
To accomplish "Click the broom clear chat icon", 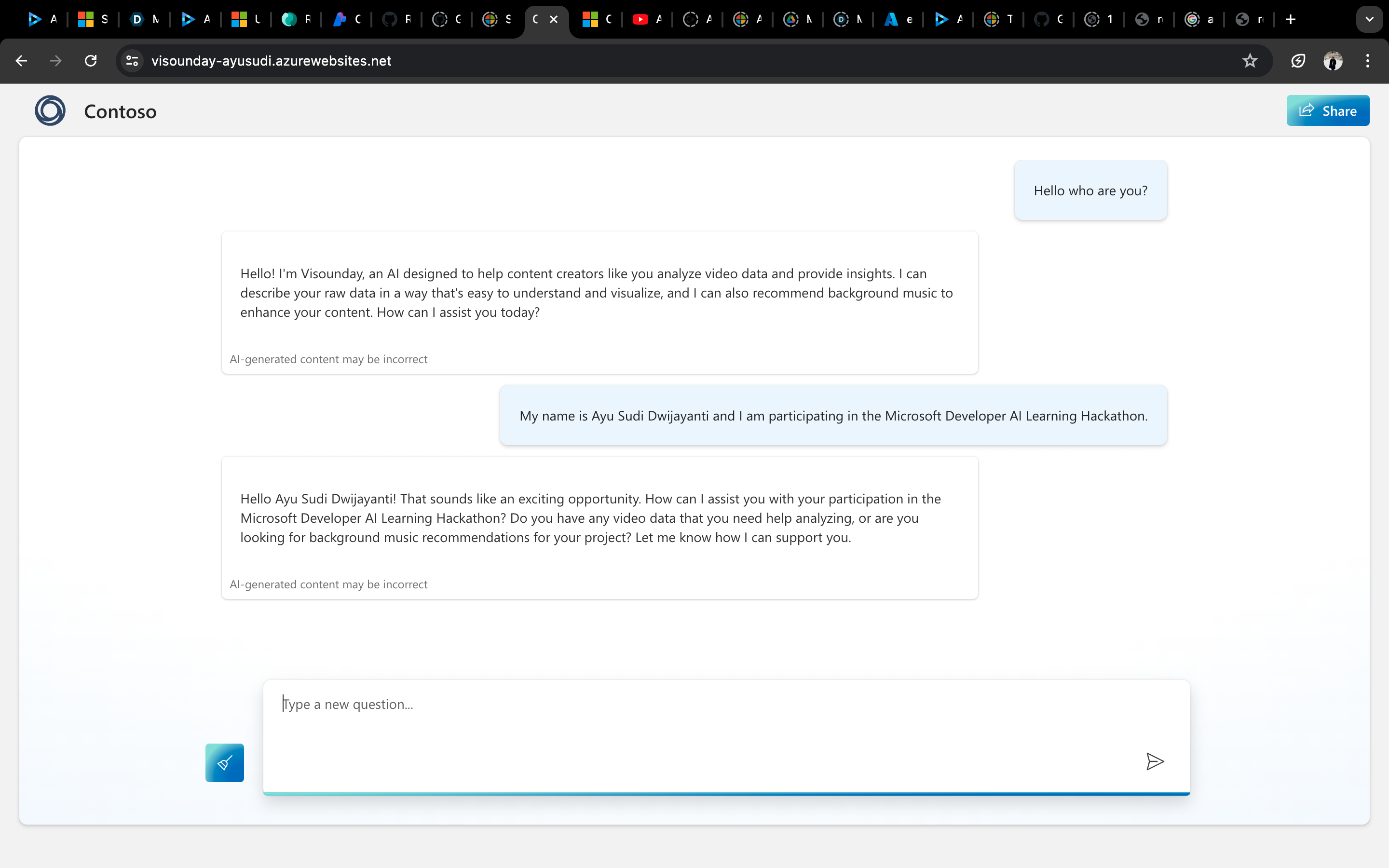I will tap(224, 762).
